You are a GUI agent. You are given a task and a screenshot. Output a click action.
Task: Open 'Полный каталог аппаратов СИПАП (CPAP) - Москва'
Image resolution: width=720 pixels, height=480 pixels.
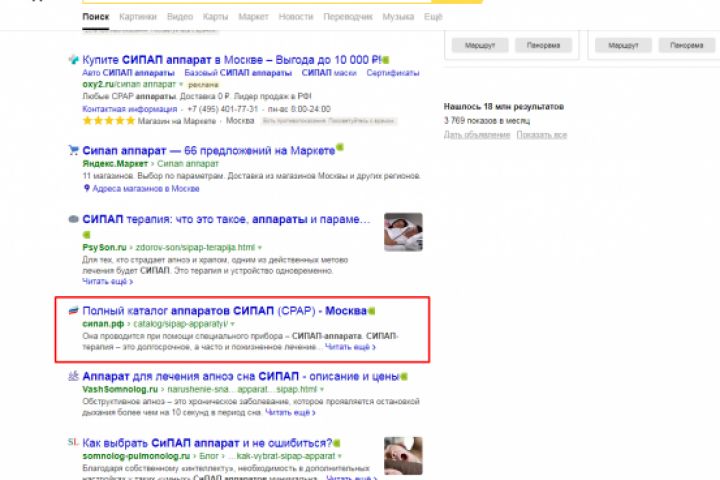point(225,311)
